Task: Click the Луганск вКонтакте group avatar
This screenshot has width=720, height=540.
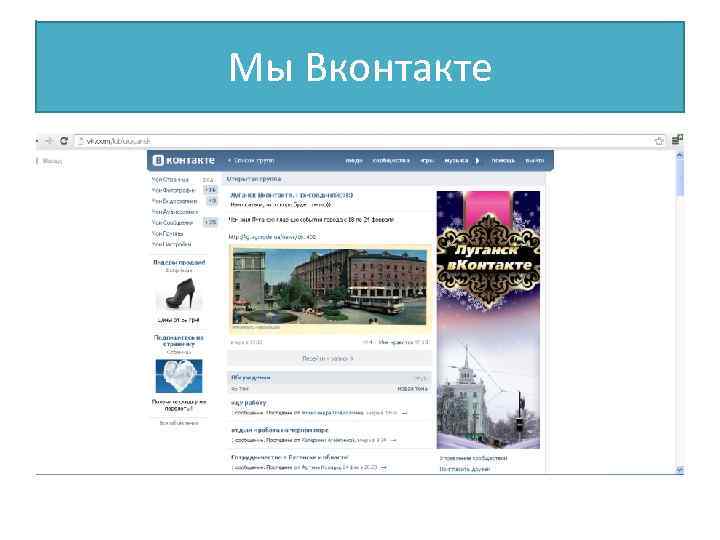Action: point(488,320)
